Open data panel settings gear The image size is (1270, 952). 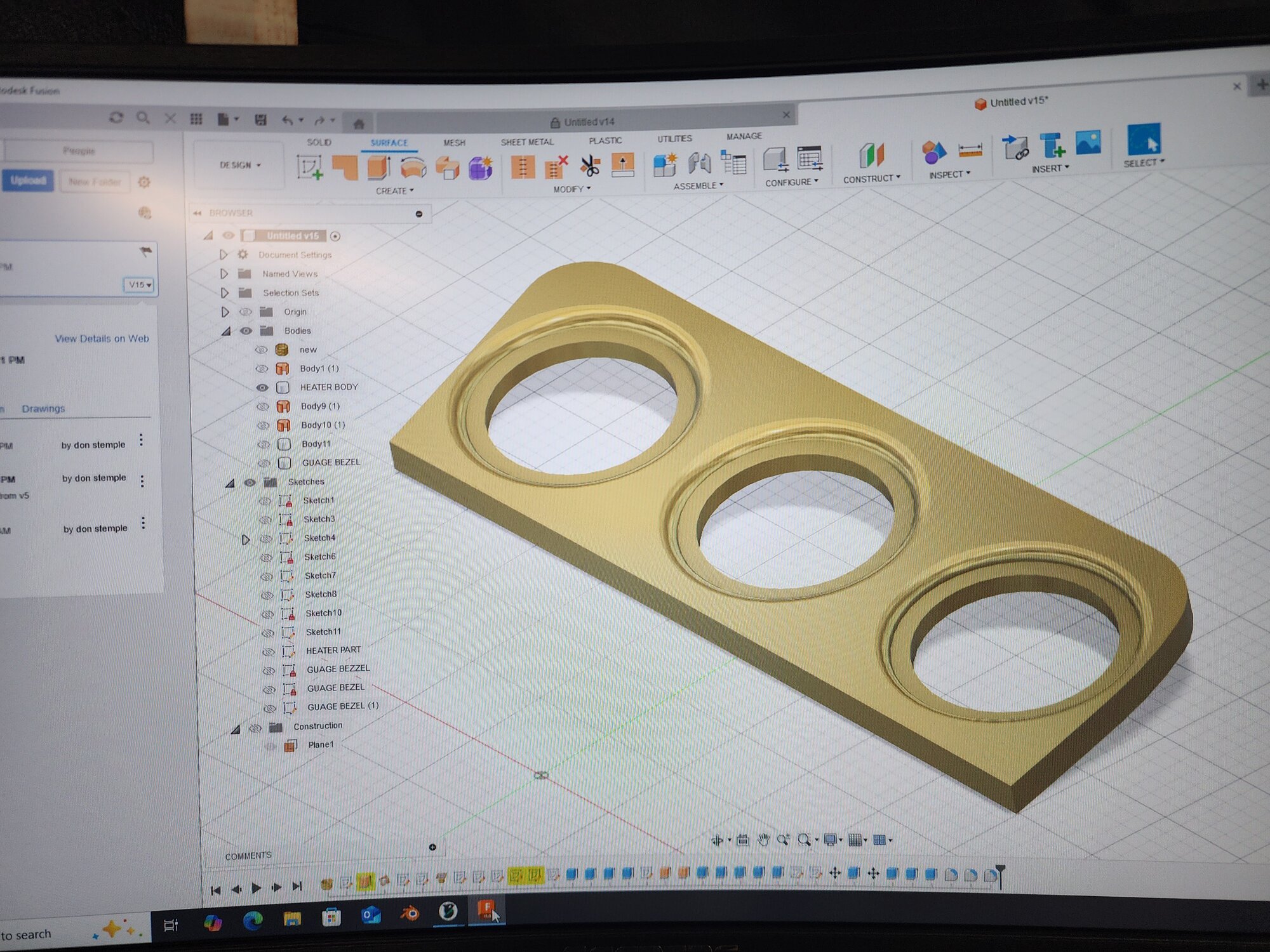pos(144,182)
